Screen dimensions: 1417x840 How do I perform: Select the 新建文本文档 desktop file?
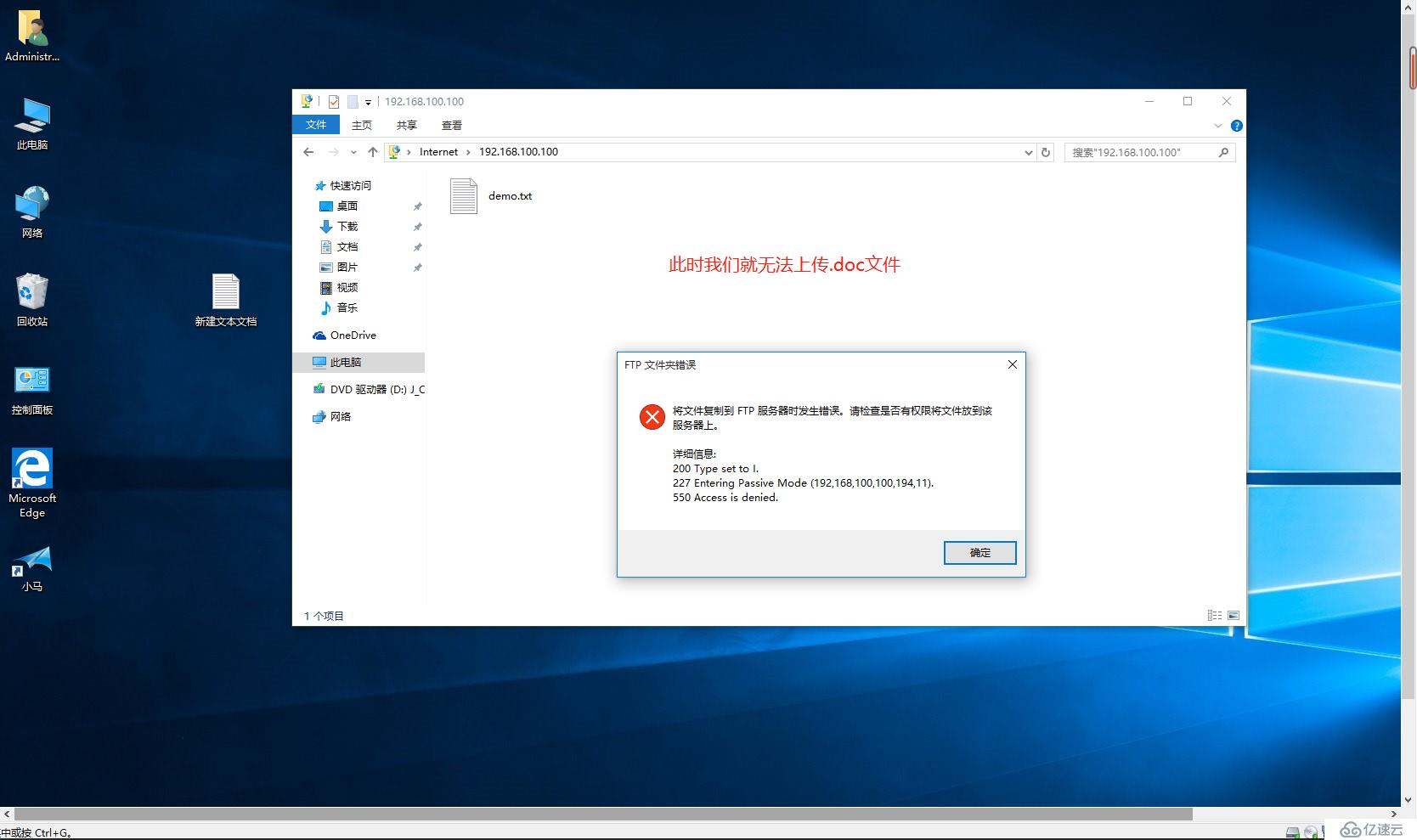(x=225, y=301)
